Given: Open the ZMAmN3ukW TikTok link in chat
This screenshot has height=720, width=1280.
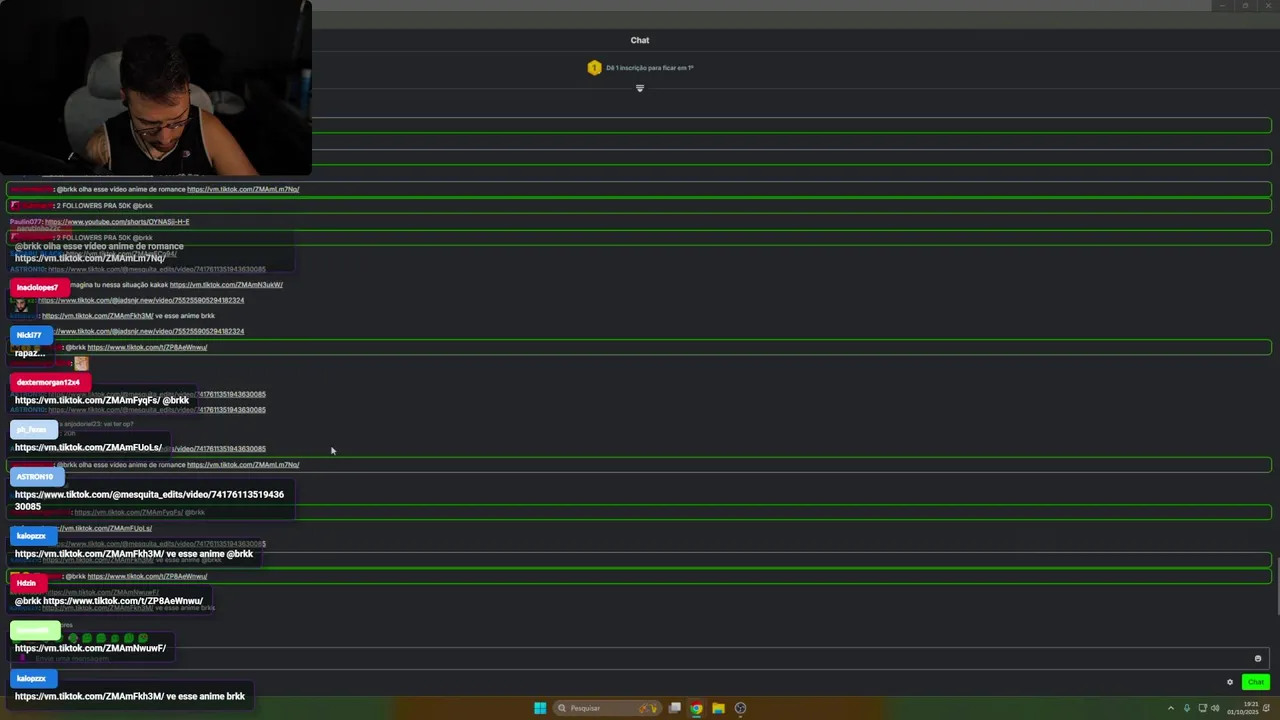Looking at the screenshot, I should [x=226, y=285].
